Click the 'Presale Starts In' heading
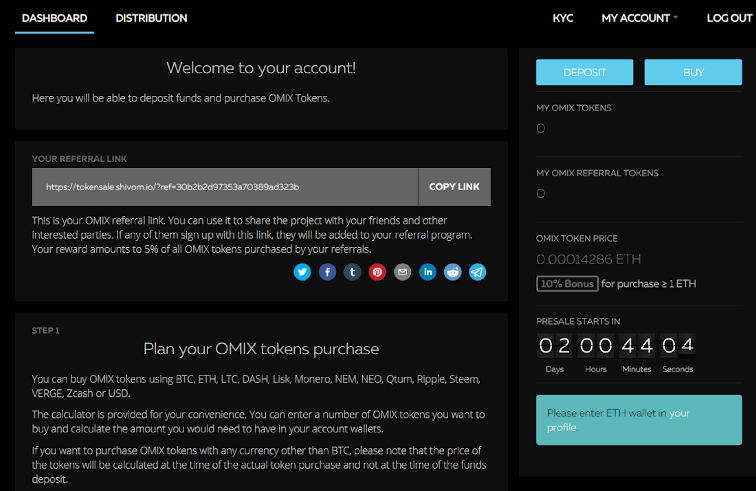 [578, 322]
